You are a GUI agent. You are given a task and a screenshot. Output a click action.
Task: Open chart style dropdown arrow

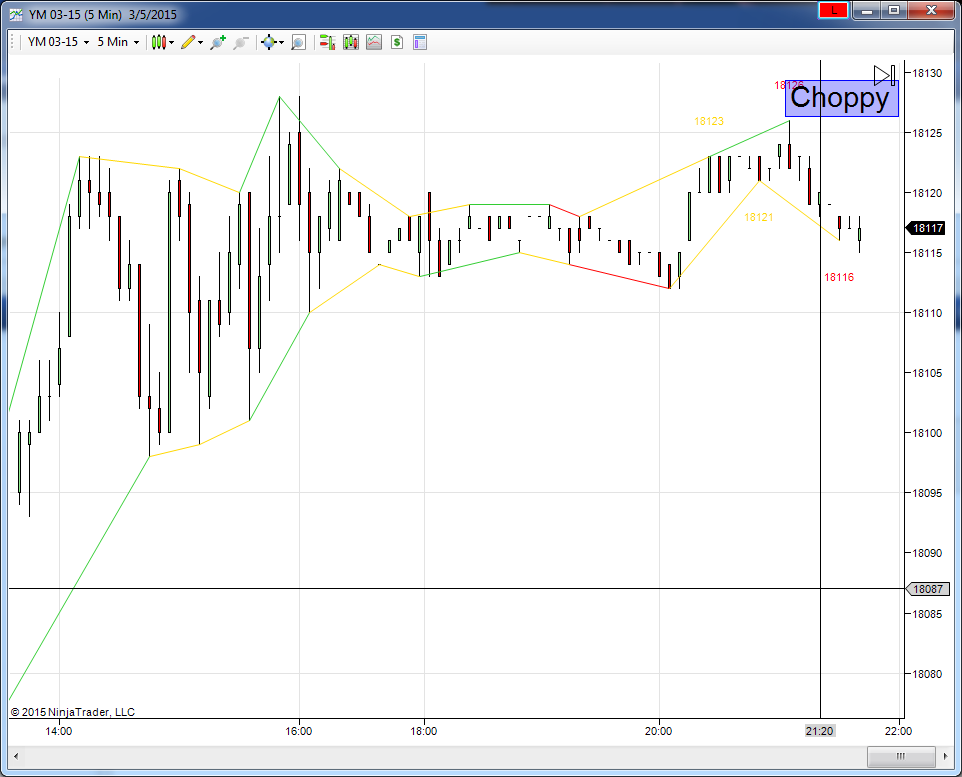(171, 42)
